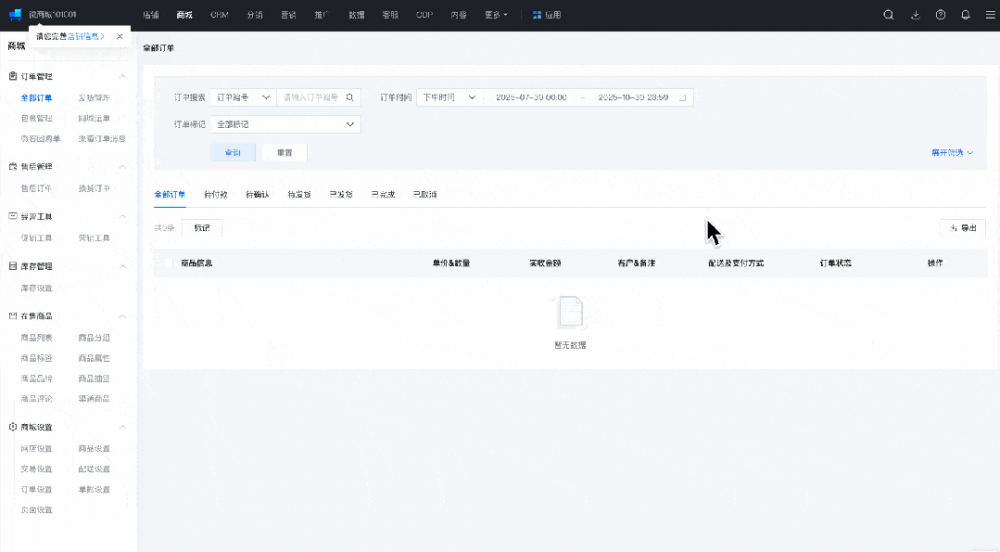Viewport: 1000px width, 552px height.
Task: Switch to the 待付款 orders tab
Action: point(215,194)
